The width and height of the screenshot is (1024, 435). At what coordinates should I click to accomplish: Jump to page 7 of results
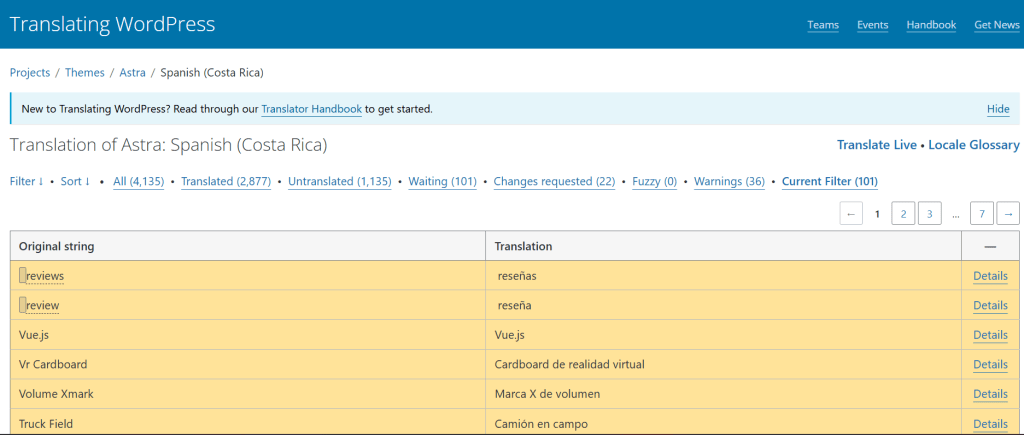tap(982, 214)
